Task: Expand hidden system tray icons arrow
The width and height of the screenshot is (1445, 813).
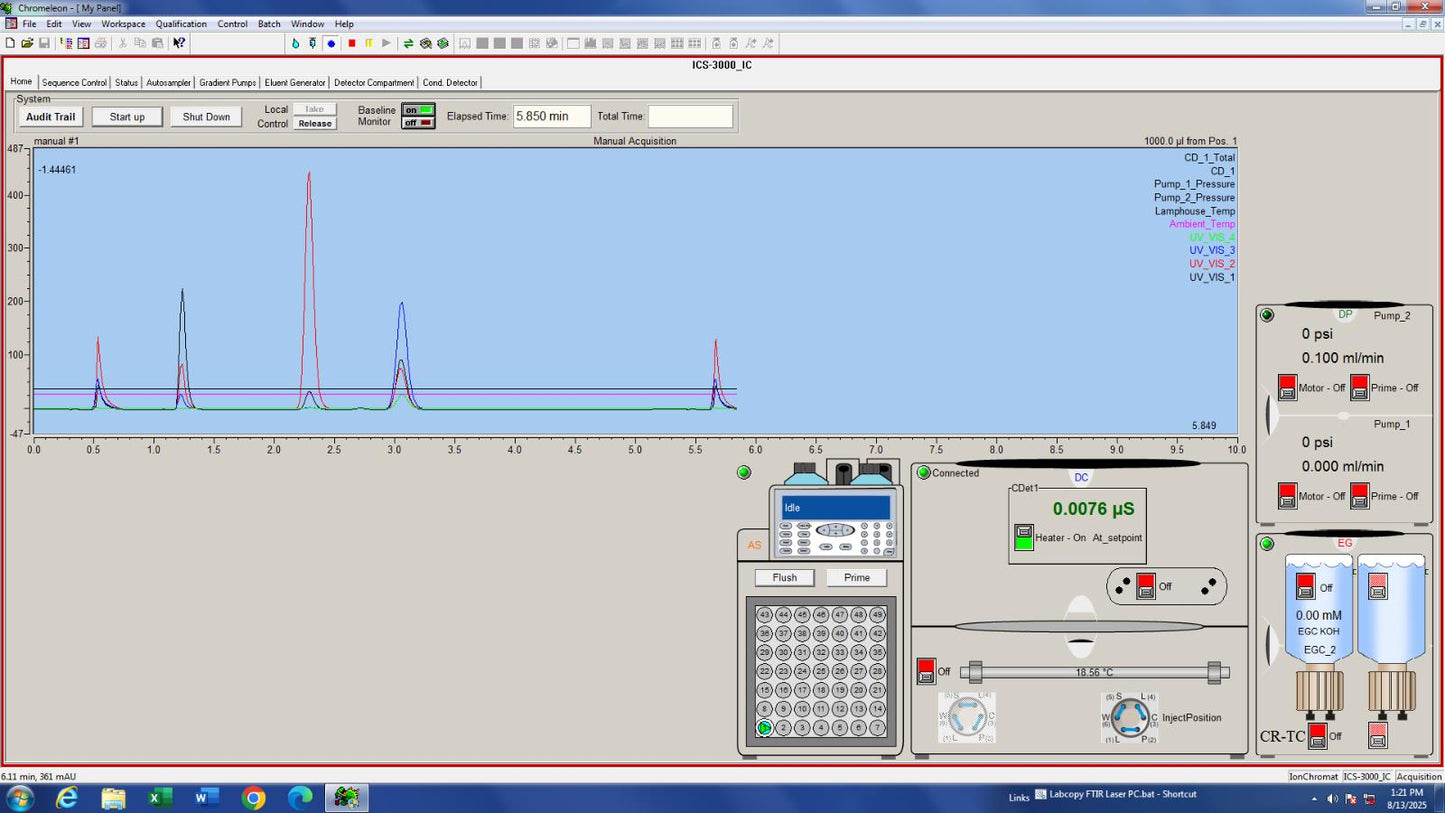Action: (x=1314, y=798)
